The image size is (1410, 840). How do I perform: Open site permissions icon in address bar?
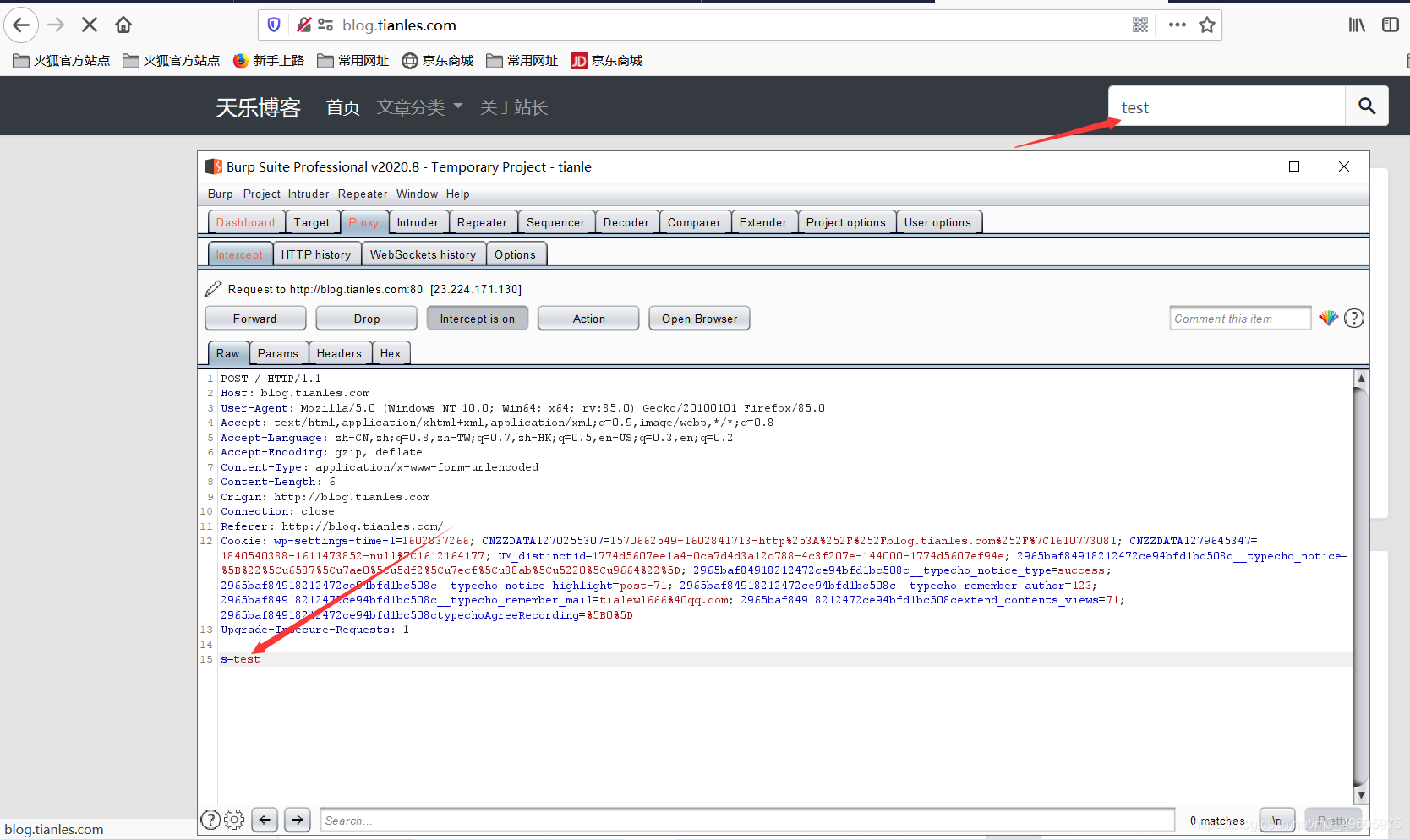click(325, 25)
